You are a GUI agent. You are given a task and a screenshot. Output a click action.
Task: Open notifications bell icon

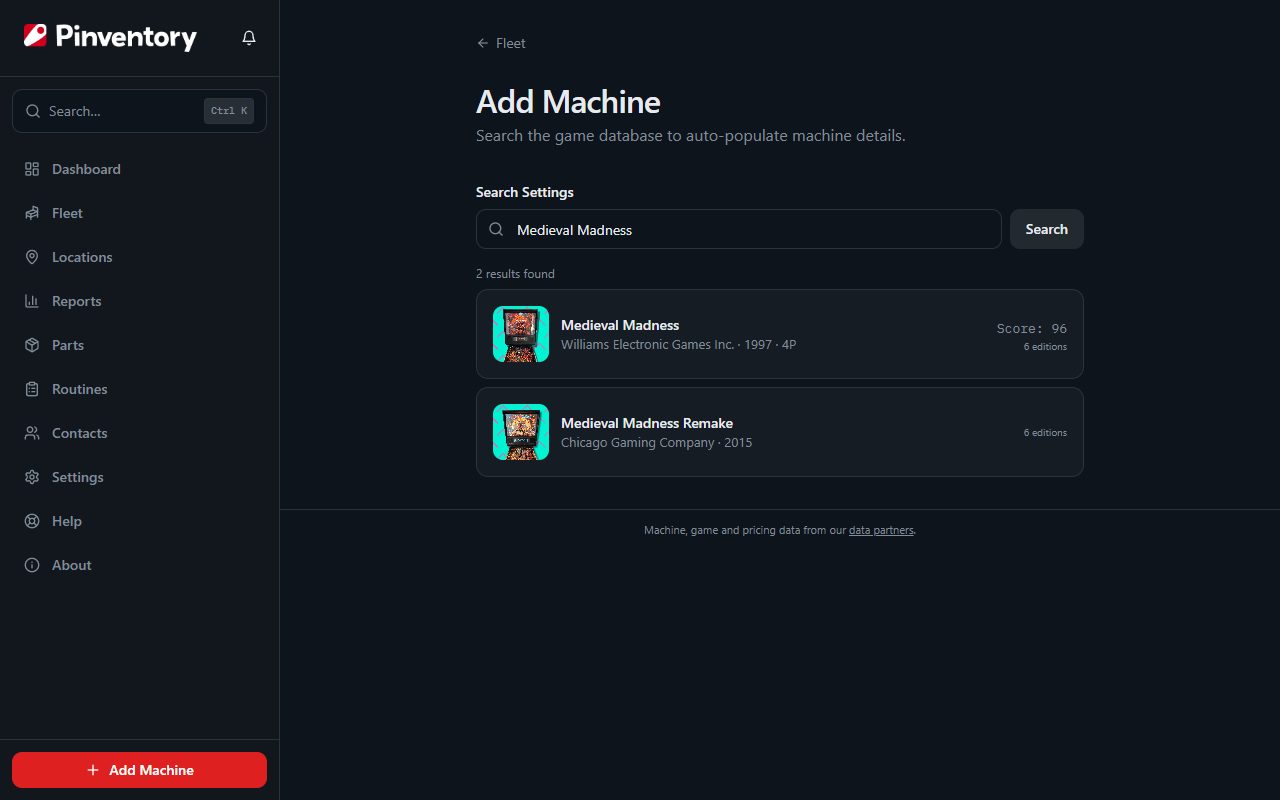[249, 37]
